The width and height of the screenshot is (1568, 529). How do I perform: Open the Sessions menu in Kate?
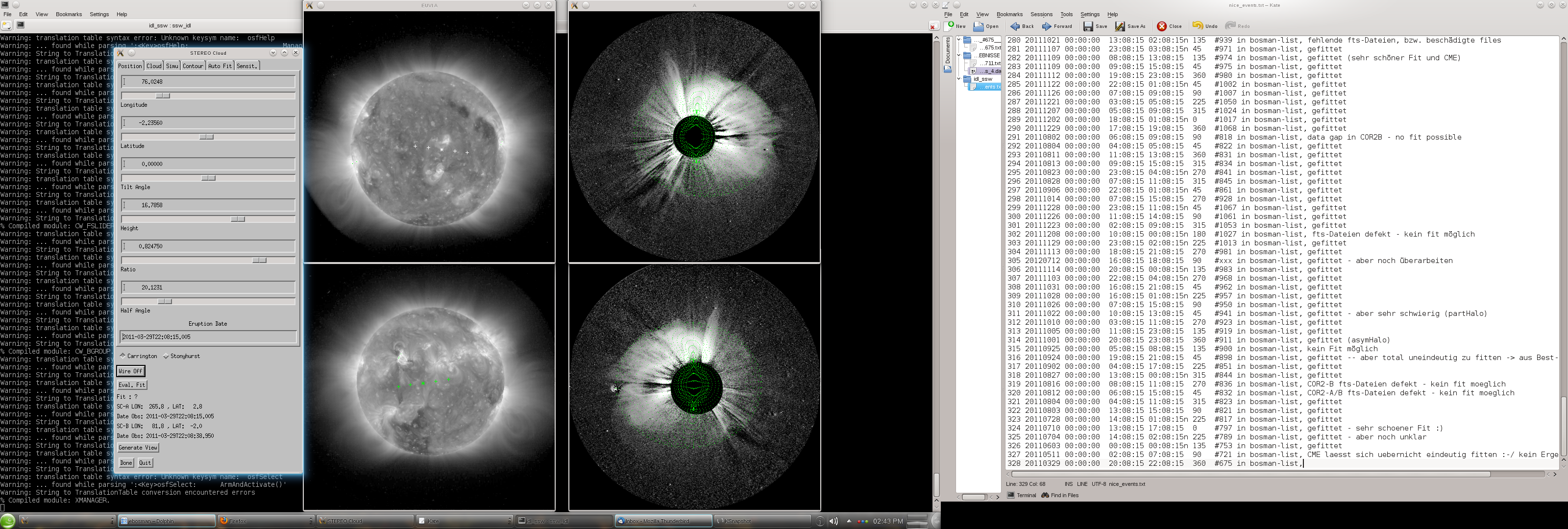(1041, 14)
